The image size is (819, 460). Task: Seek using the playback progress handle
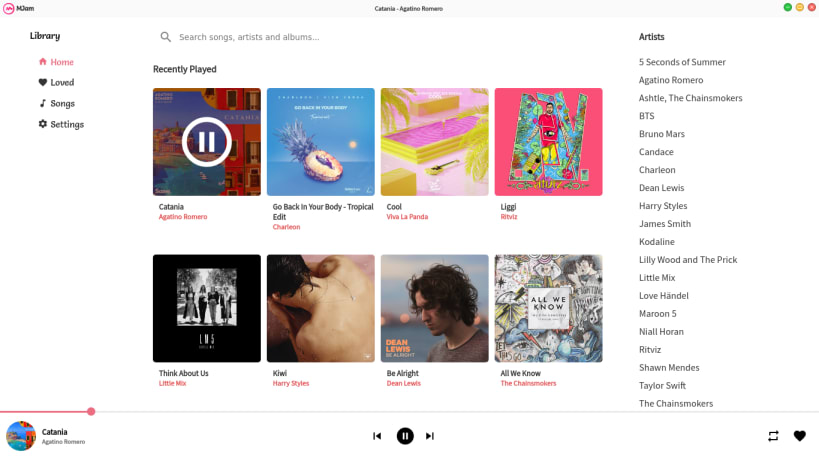click(x=91, y=411)
